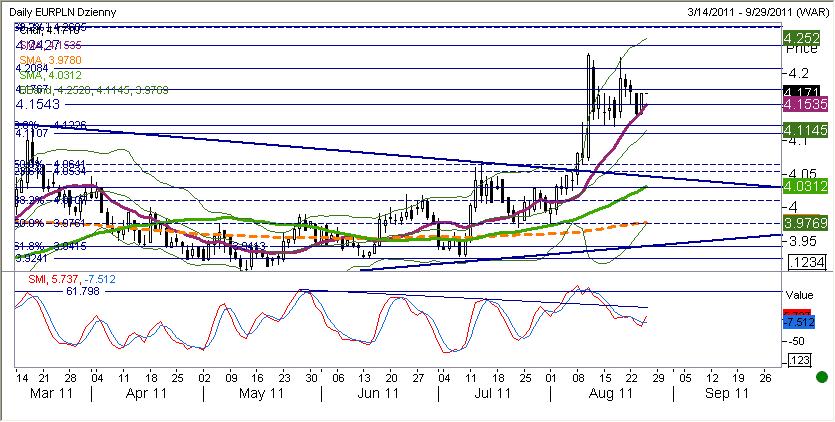Select the green 3.9769 axis label
Viewport: 835px width, 422px height.
pos(804,223)
